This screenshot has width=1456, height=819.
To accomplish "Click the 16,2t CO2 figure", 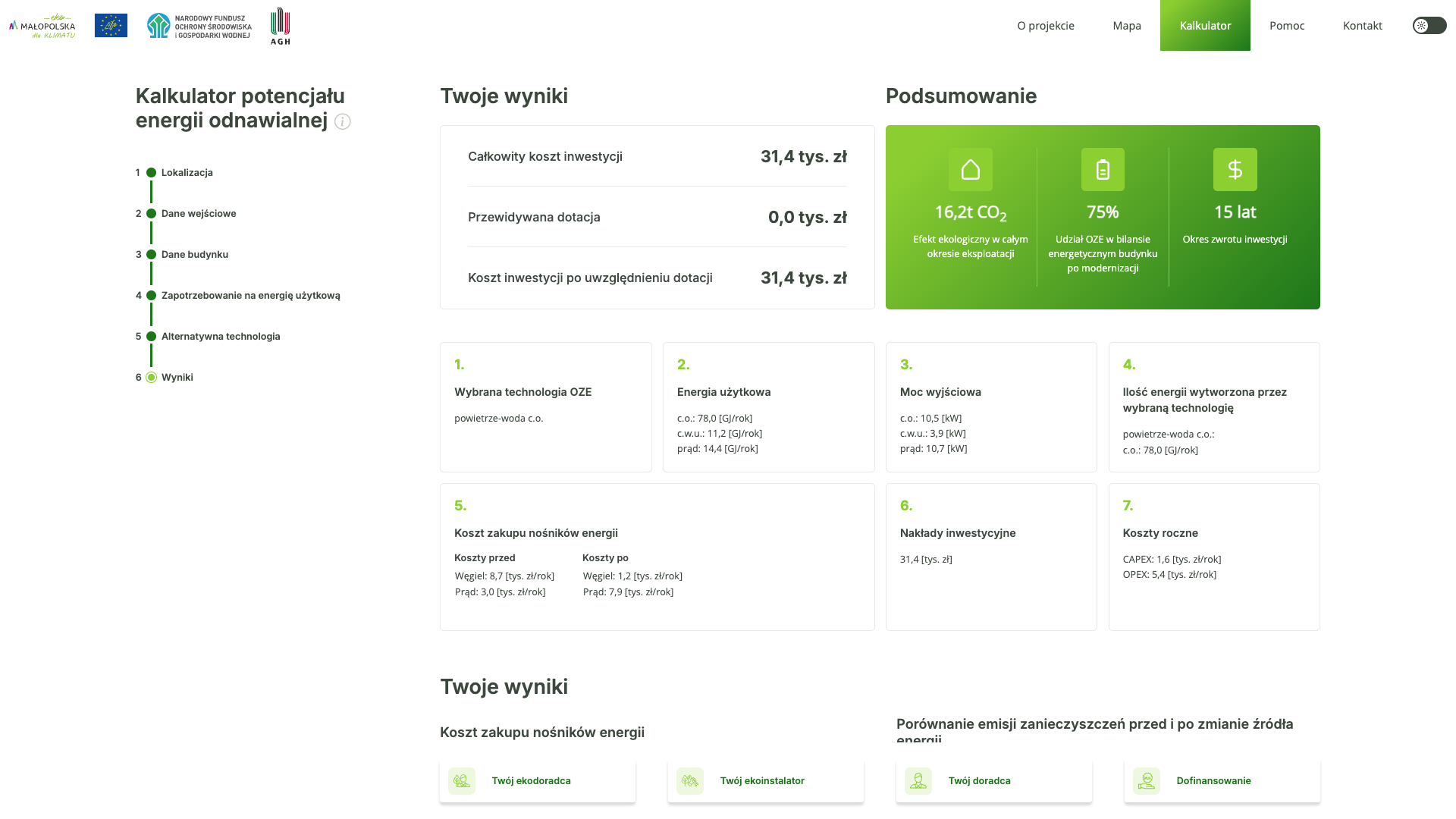I will point(971,213).
